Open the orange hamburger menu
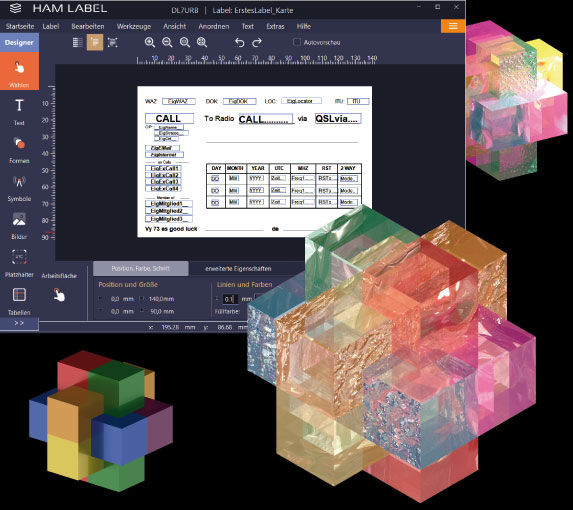Viewport: 573px width, 510px height. click(453, 26)
